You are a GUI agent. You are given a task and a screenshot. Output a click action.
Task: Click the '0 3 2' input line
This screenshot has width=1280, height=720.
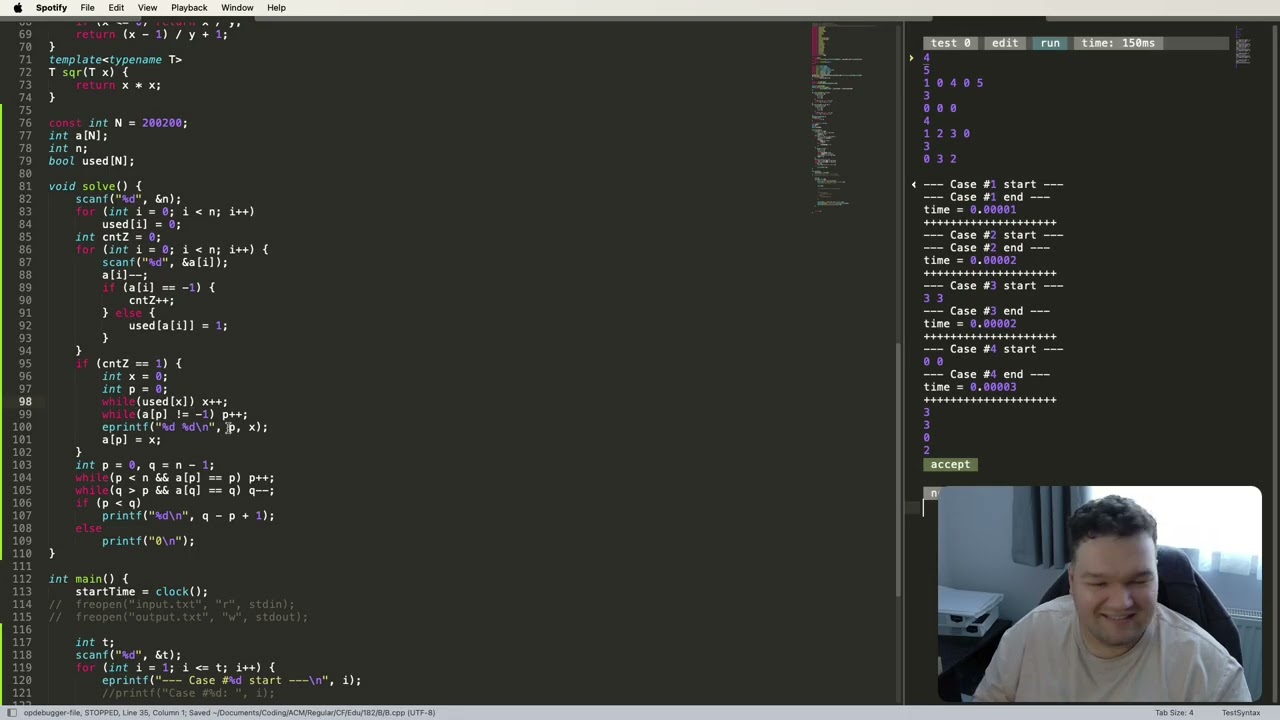click(x=940, y=159)
